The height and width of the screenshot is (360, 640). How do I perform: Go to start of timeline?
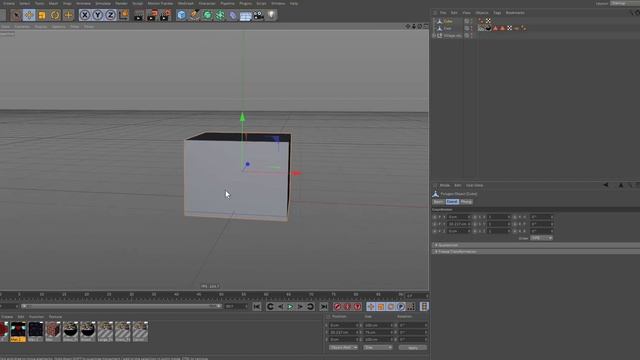tap(257, 307)
